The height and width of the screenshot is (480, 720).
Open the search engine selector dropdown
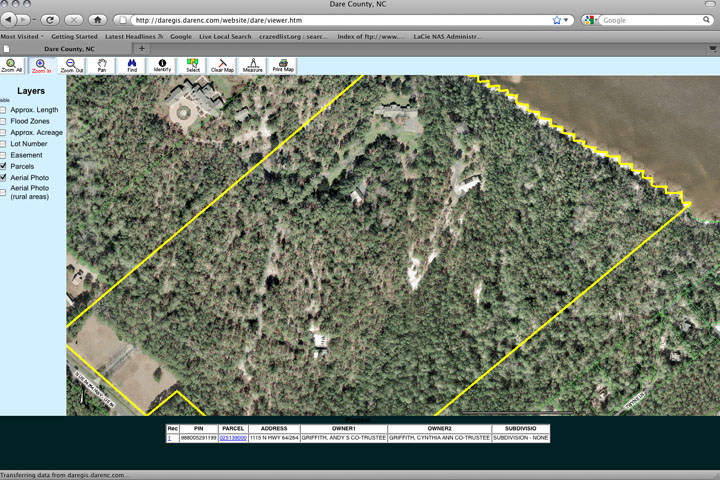click(x=591, y=20)
